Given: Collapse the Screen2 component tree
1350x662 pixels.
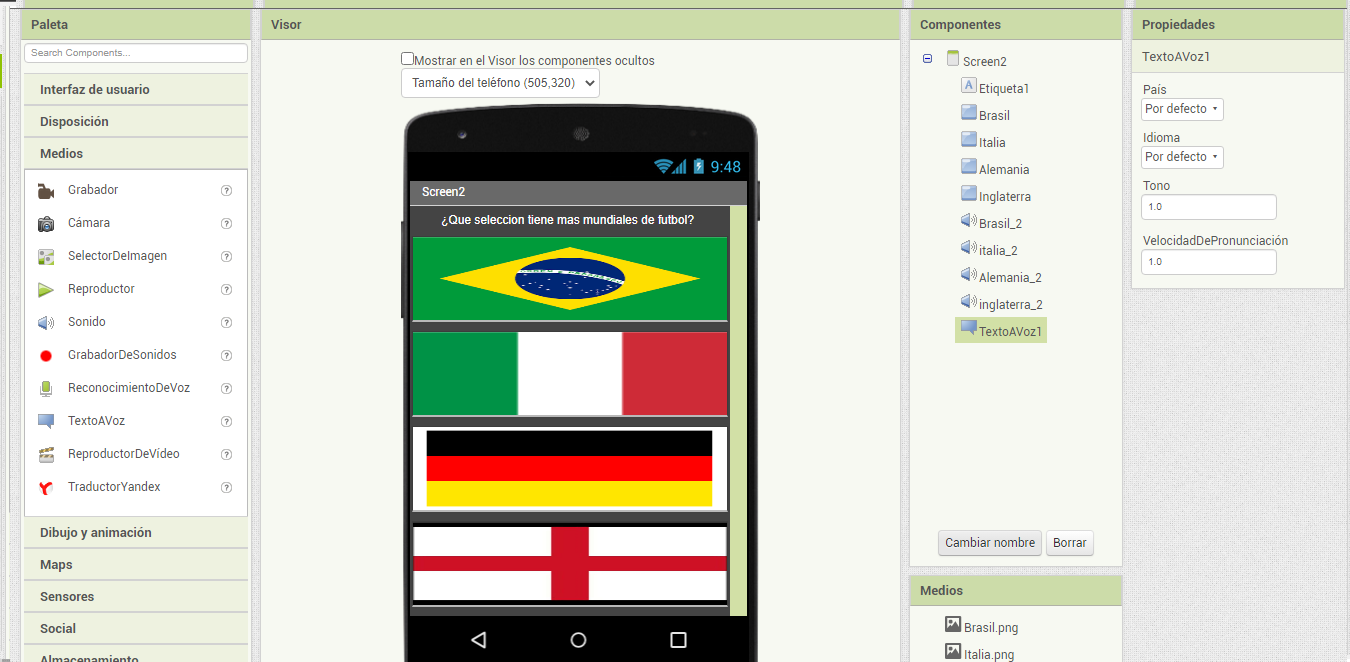Looking at the screenshot, I should pyautogui.click(x=927, y=59).
